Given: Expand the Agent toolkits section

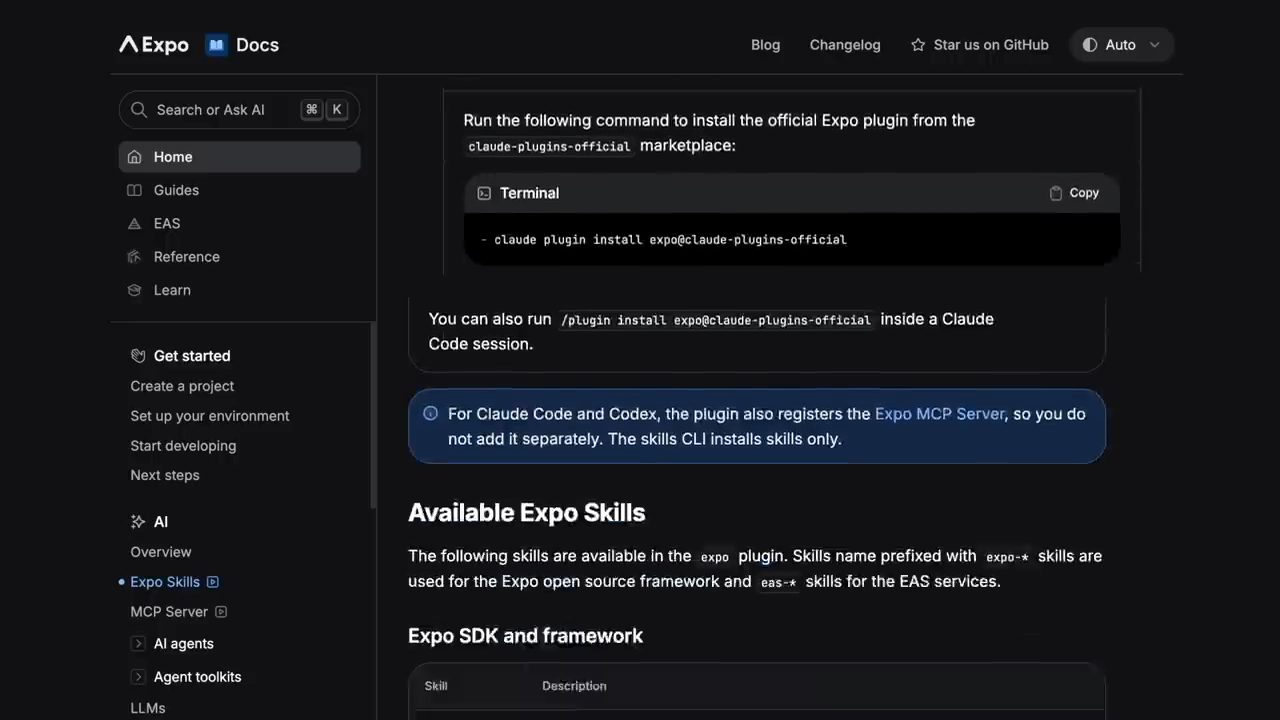Looking at the screenshot, I should coord(138,677).
